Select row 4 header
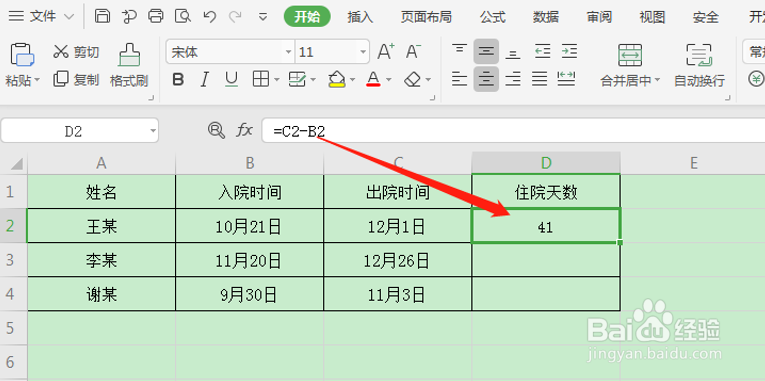The width and height of the screenshot is (765, 381). point(14,294)
